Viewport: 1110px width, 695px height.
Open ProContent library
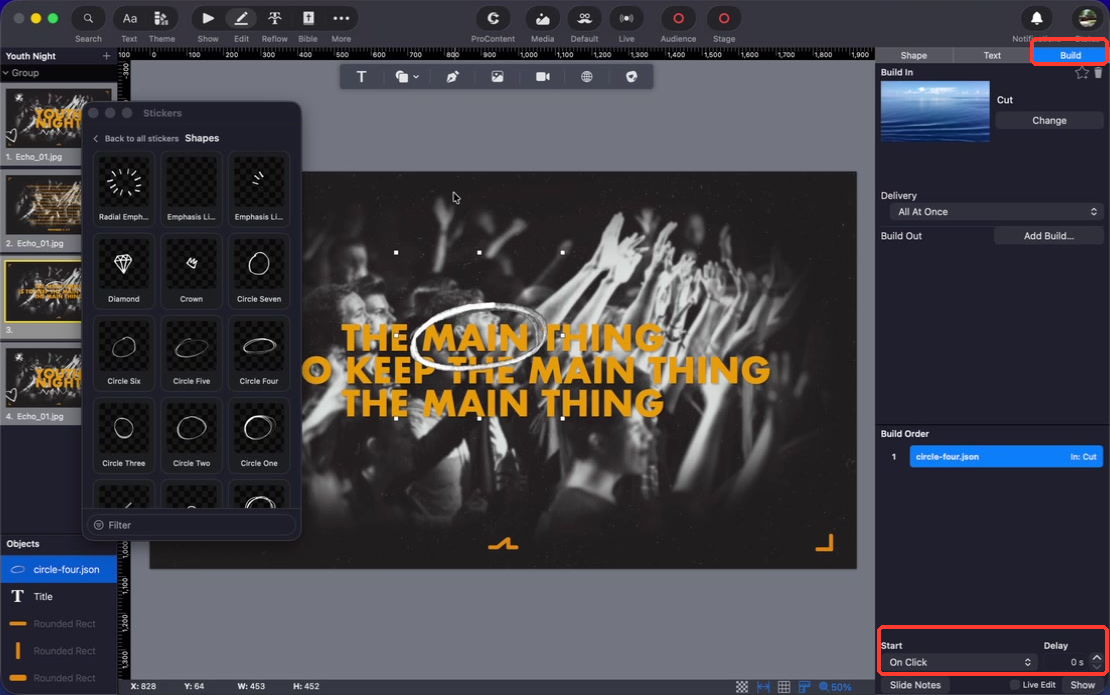click(493, 18)
